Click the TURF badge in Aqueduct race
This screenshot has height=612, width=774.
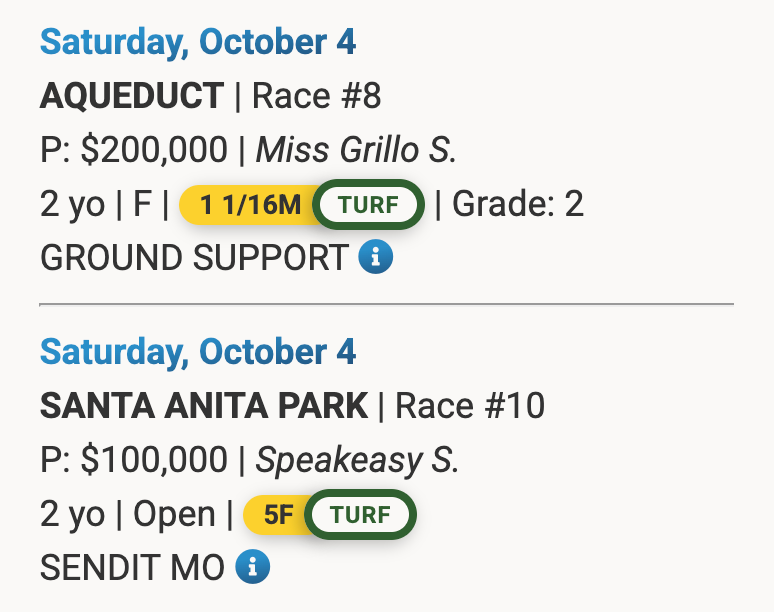[x=368, y=205]
